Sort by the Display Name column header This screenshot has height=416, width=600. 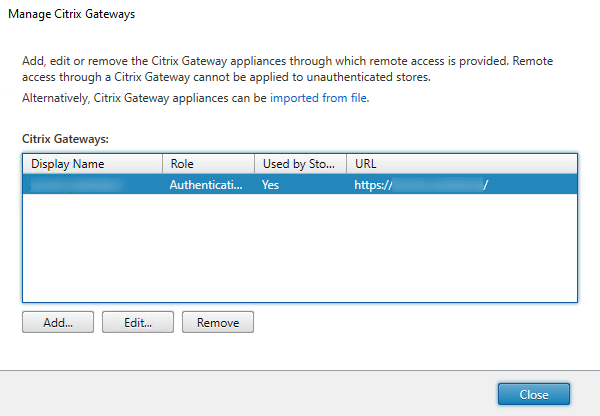pyautogui.click(x=92, y=163)
